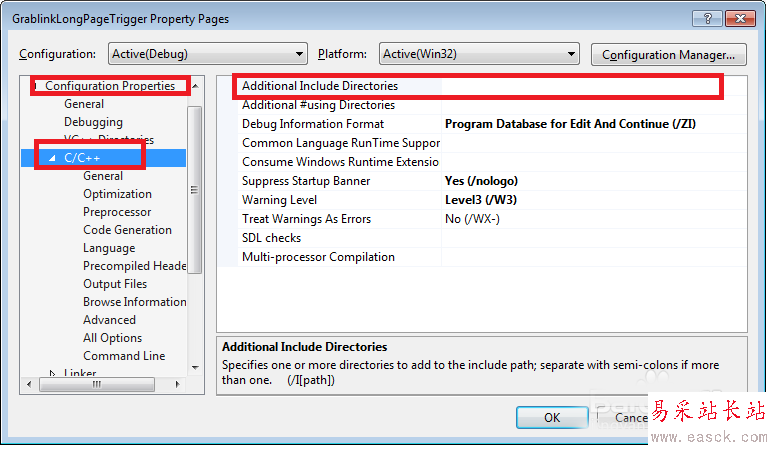
Task: Select Optimization under C/C++
Action: point(117,194)
